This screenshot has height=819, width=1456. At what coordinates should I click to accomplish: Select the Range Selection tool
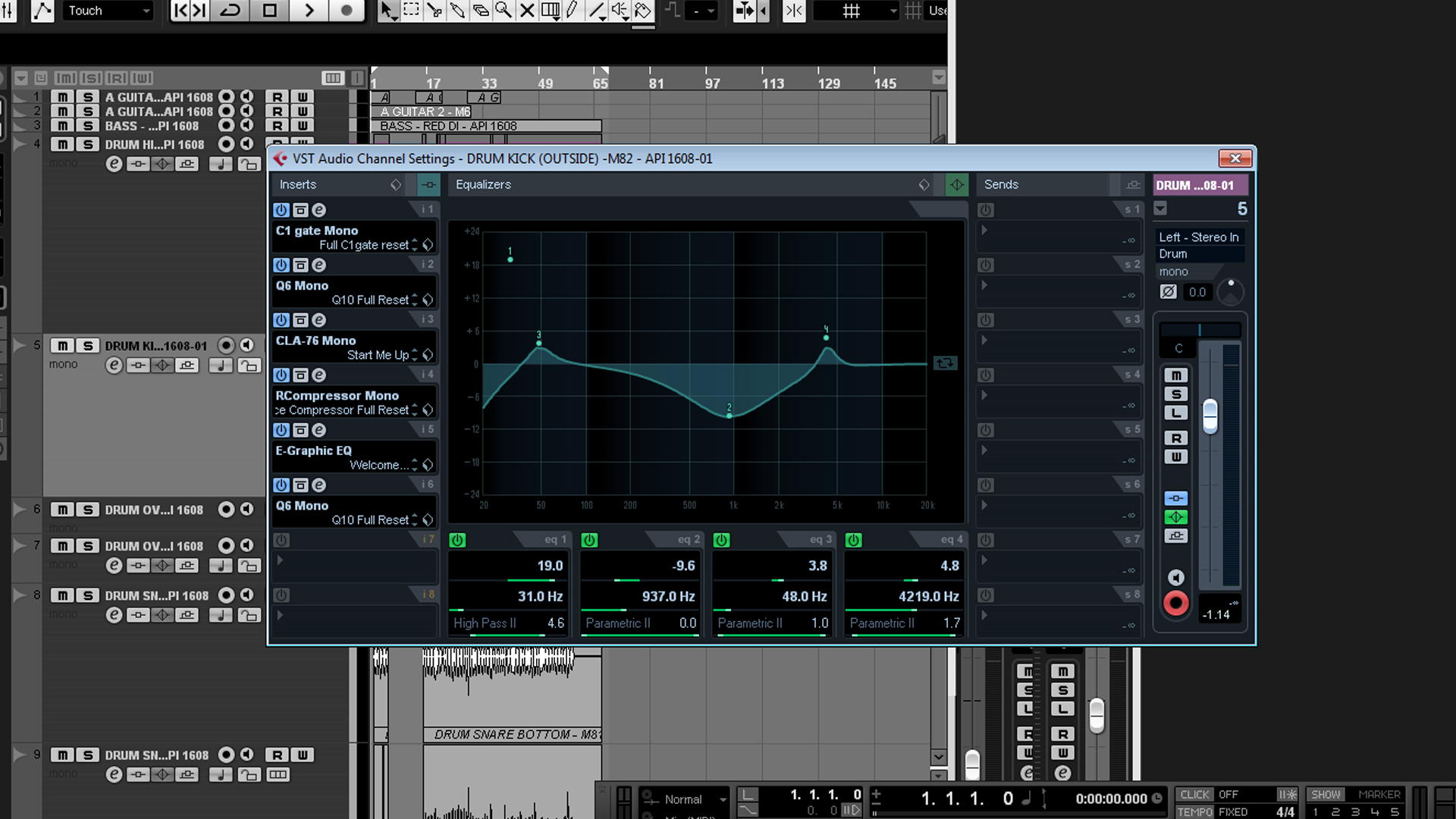pos(411,11)
